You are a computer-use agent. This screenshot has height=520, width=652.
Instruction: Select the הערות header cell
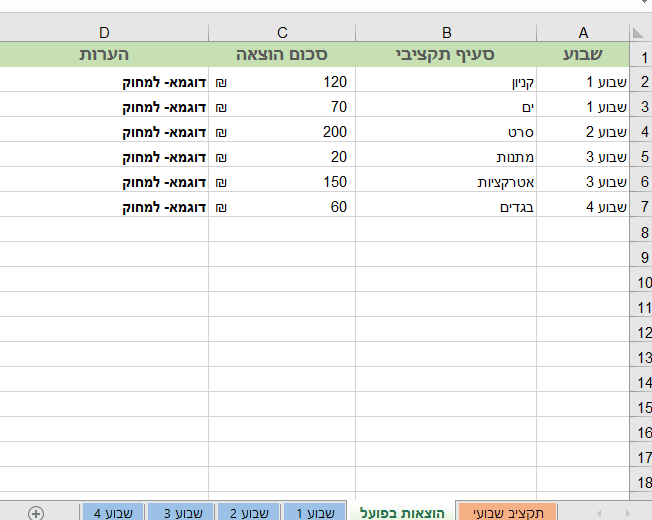tap(104, 54)
